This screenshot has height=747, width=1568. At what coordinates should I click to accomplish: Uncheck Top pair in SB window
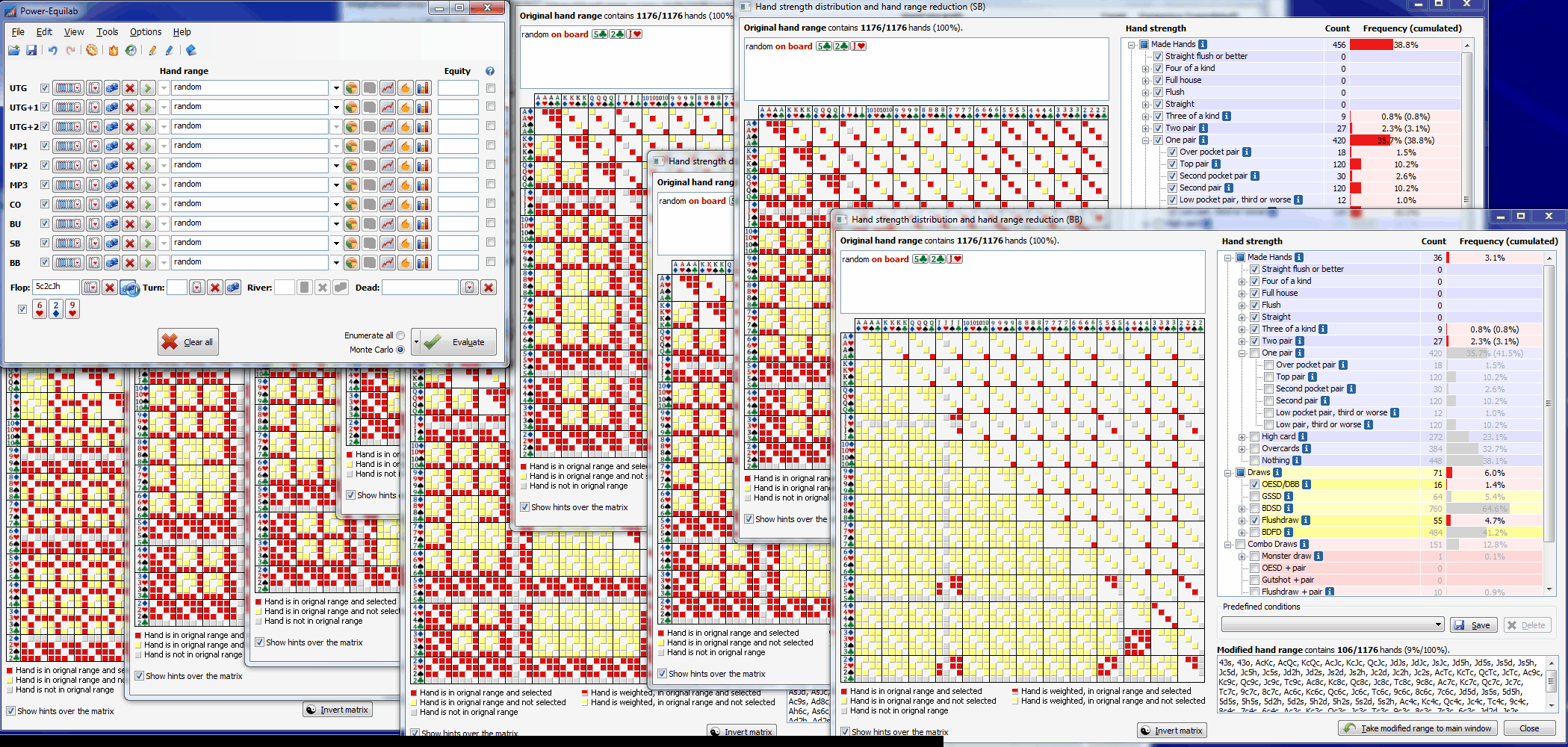[x=1173, y=164]
